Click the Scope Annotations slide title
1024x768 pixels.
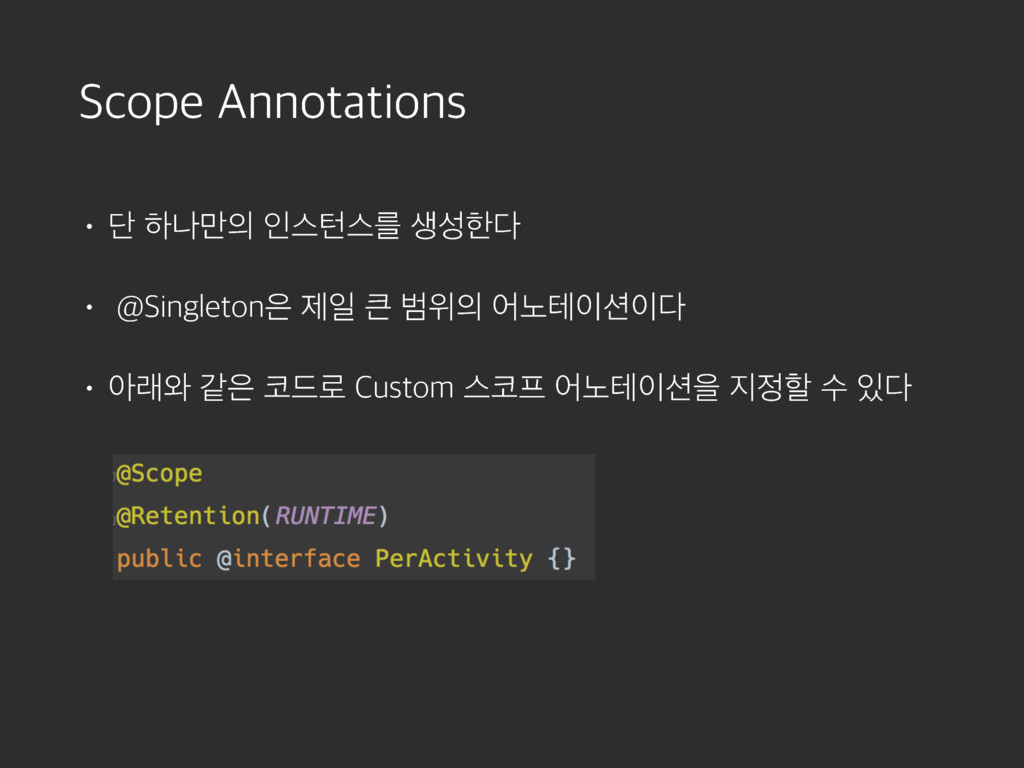272,102
